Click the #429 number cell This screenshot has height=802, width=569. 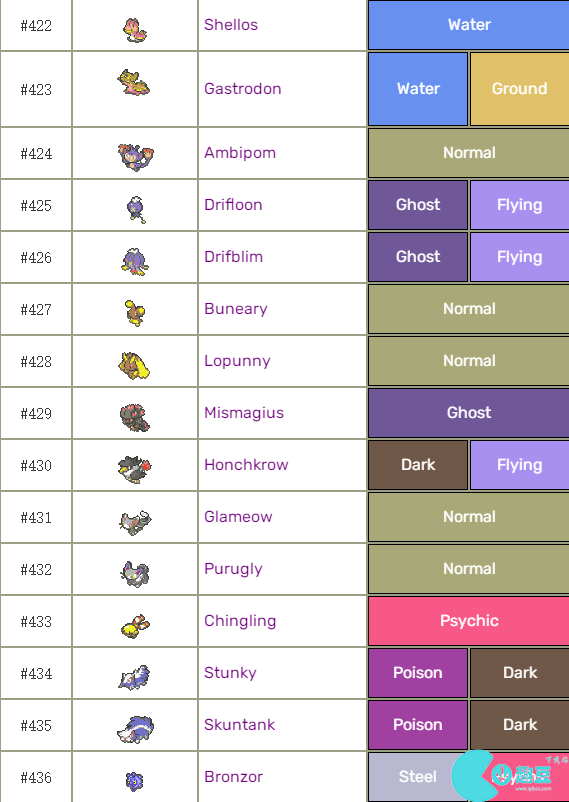tap(36, 413)
